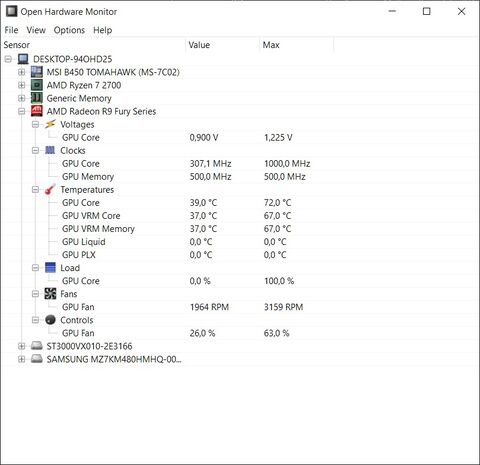Click the DESKTOP-94OHD25 computer icon
The width and height of the screenshot is (480, 465).
tap(23, 59)
